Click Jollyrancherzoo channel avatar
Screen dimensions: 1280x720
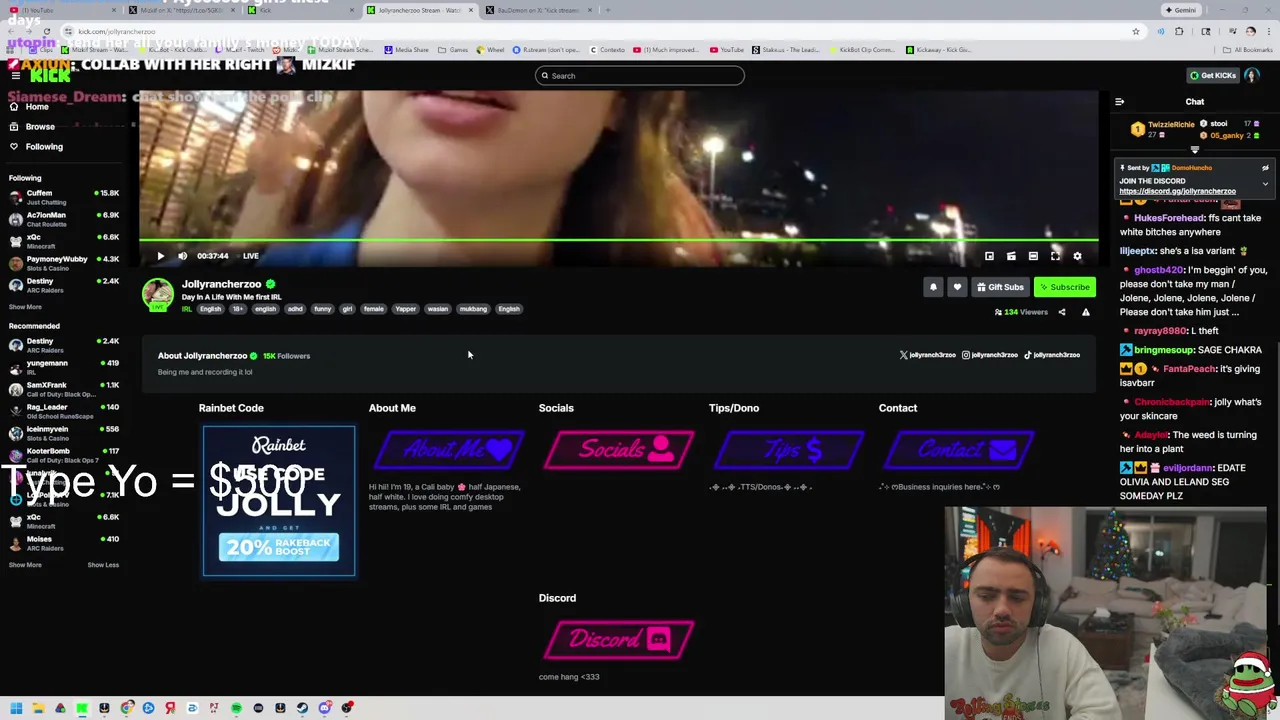pyautogui.click(x=157, y=294)
